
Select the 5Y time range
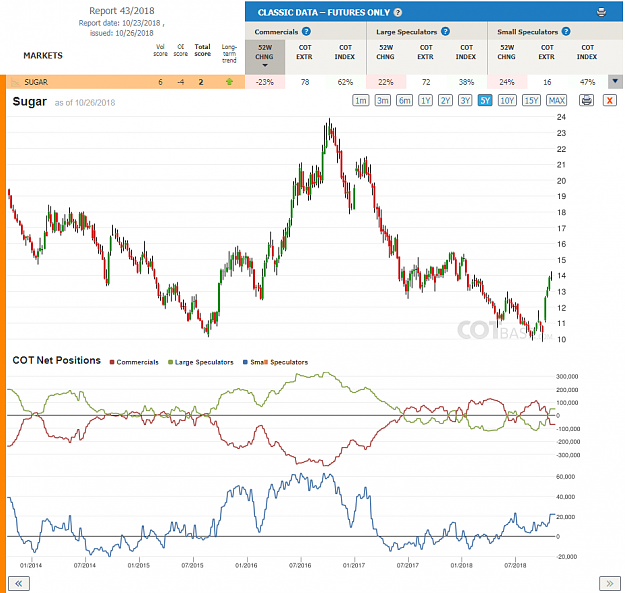point(485,100)
